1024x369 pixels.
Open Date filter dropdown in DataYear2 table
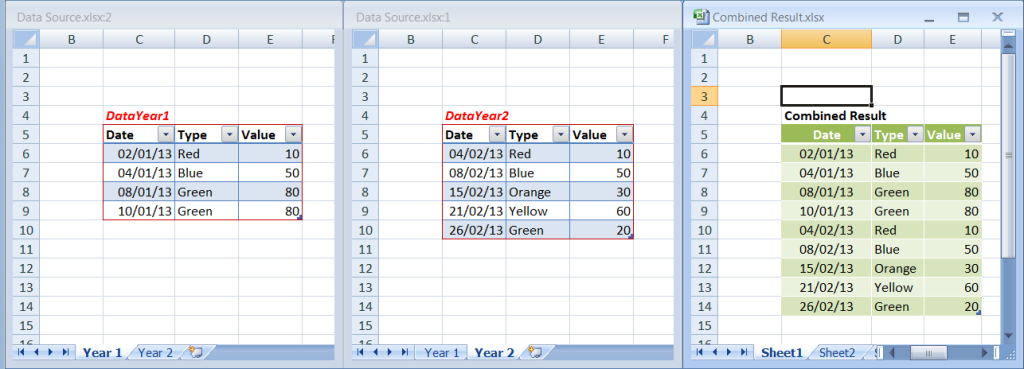tap(497, 135)
